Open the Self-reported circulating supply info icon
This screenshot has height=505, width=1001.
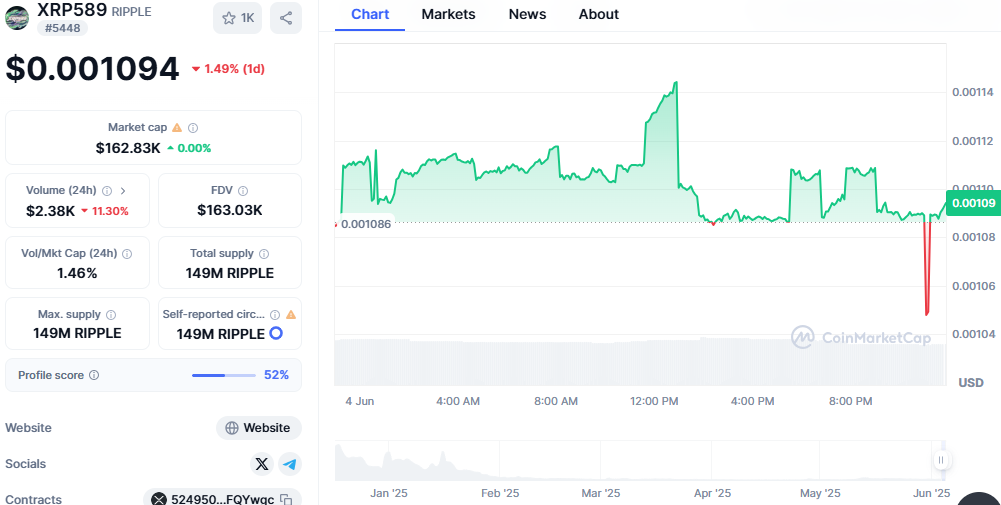click(275, 315)
